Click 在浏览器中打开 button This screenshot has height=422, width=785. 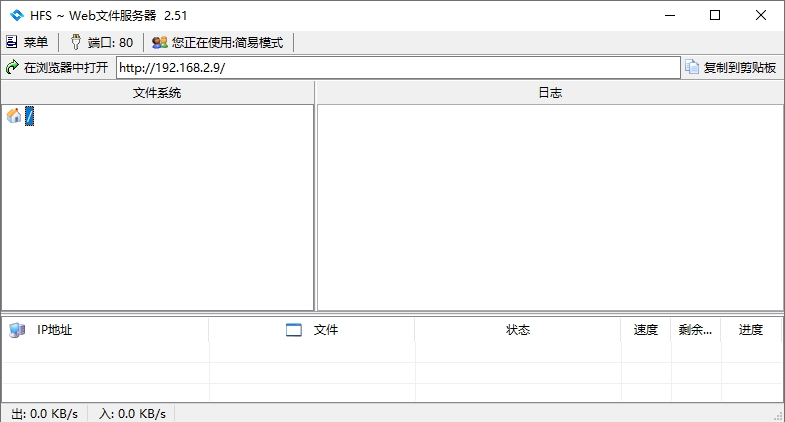(57, 68)
